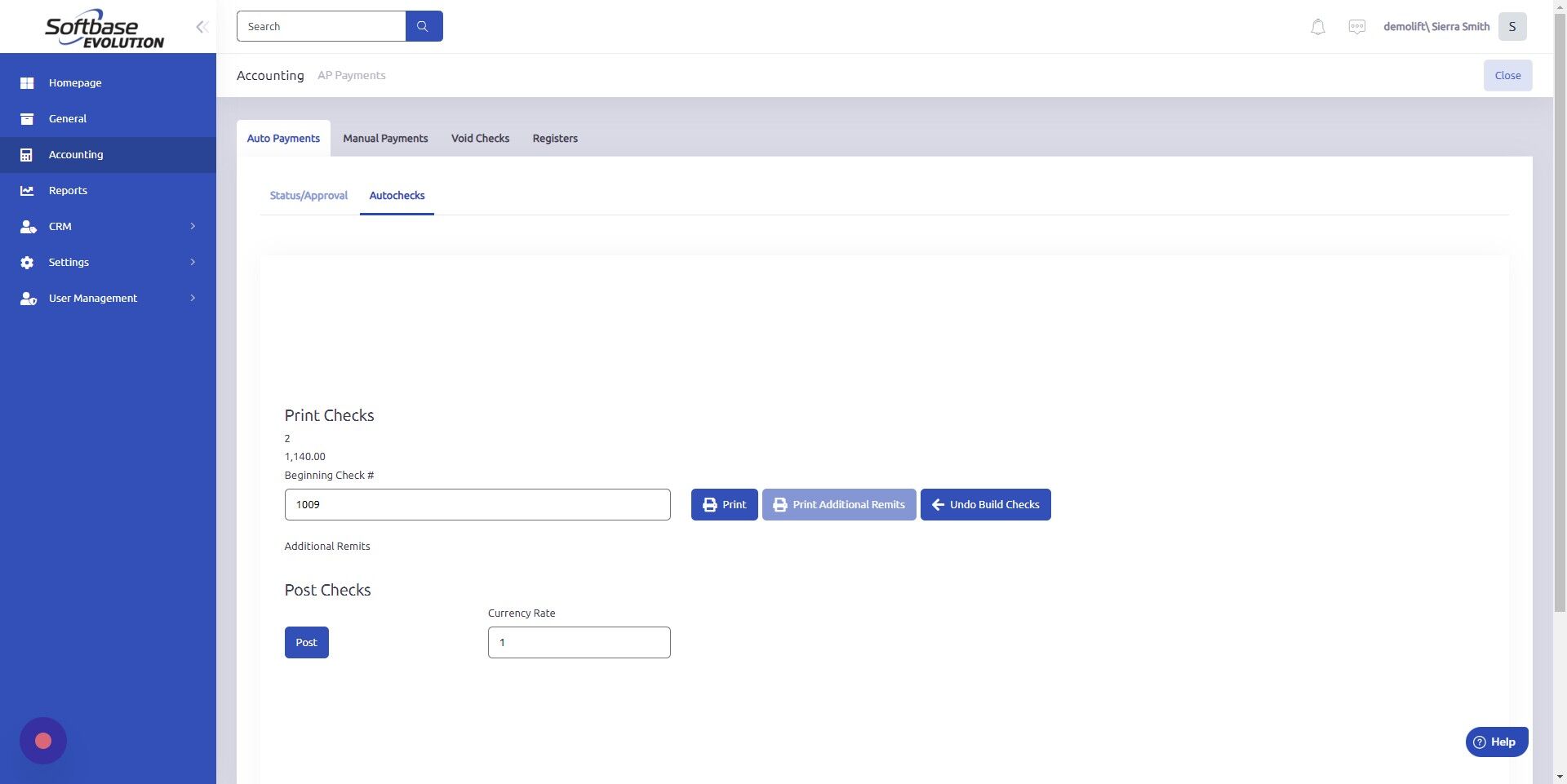1567x784 pixels.
Task: Open the messages icon near notifications
Action: (x=1356, y=26)
